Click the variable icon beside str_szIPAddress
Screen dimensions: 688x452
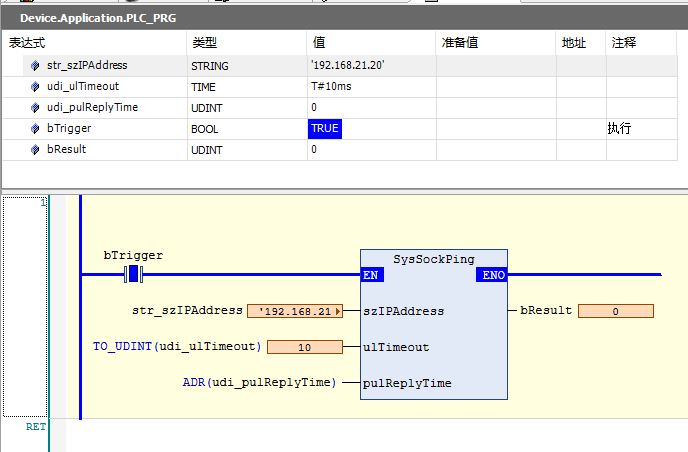point(36,66)
